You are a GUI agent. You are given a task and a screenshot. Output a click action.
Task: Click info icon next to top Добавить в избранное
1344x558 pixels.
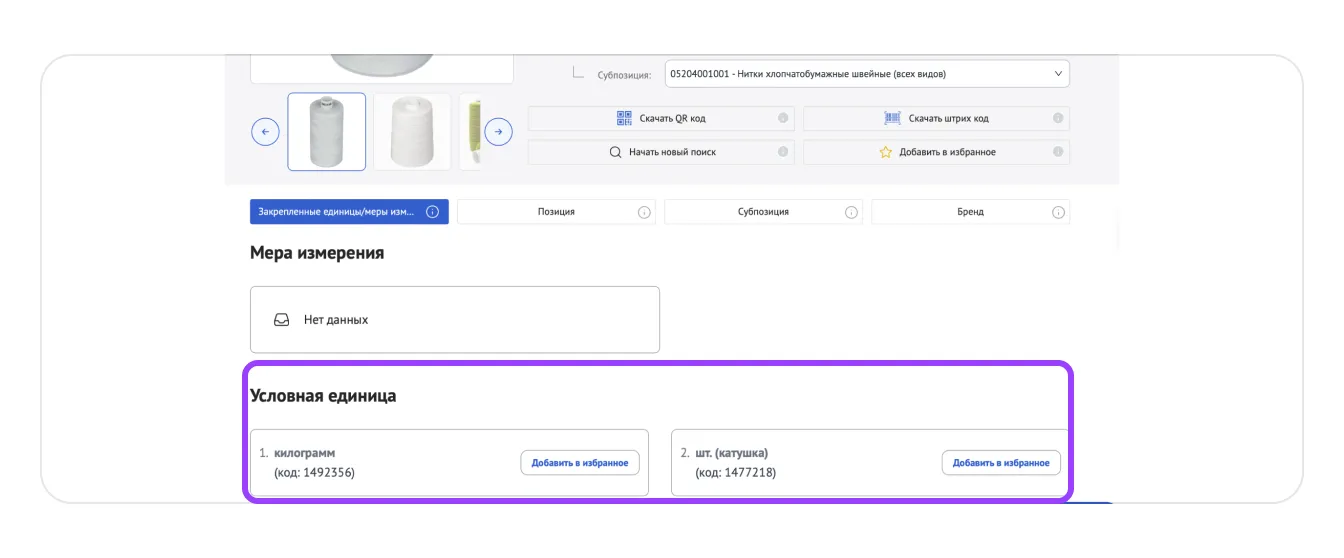(1058, 152)
